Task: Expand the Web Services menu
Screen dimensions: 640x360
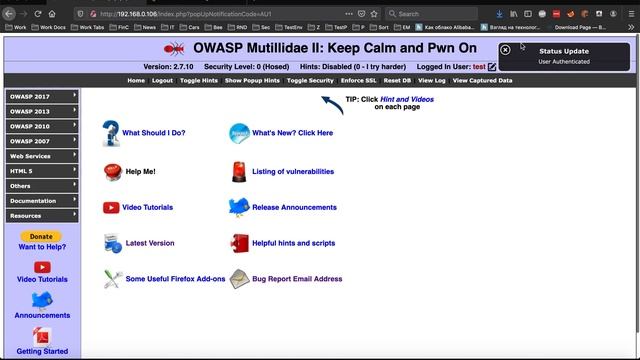Action: click(x=42, y=156)
